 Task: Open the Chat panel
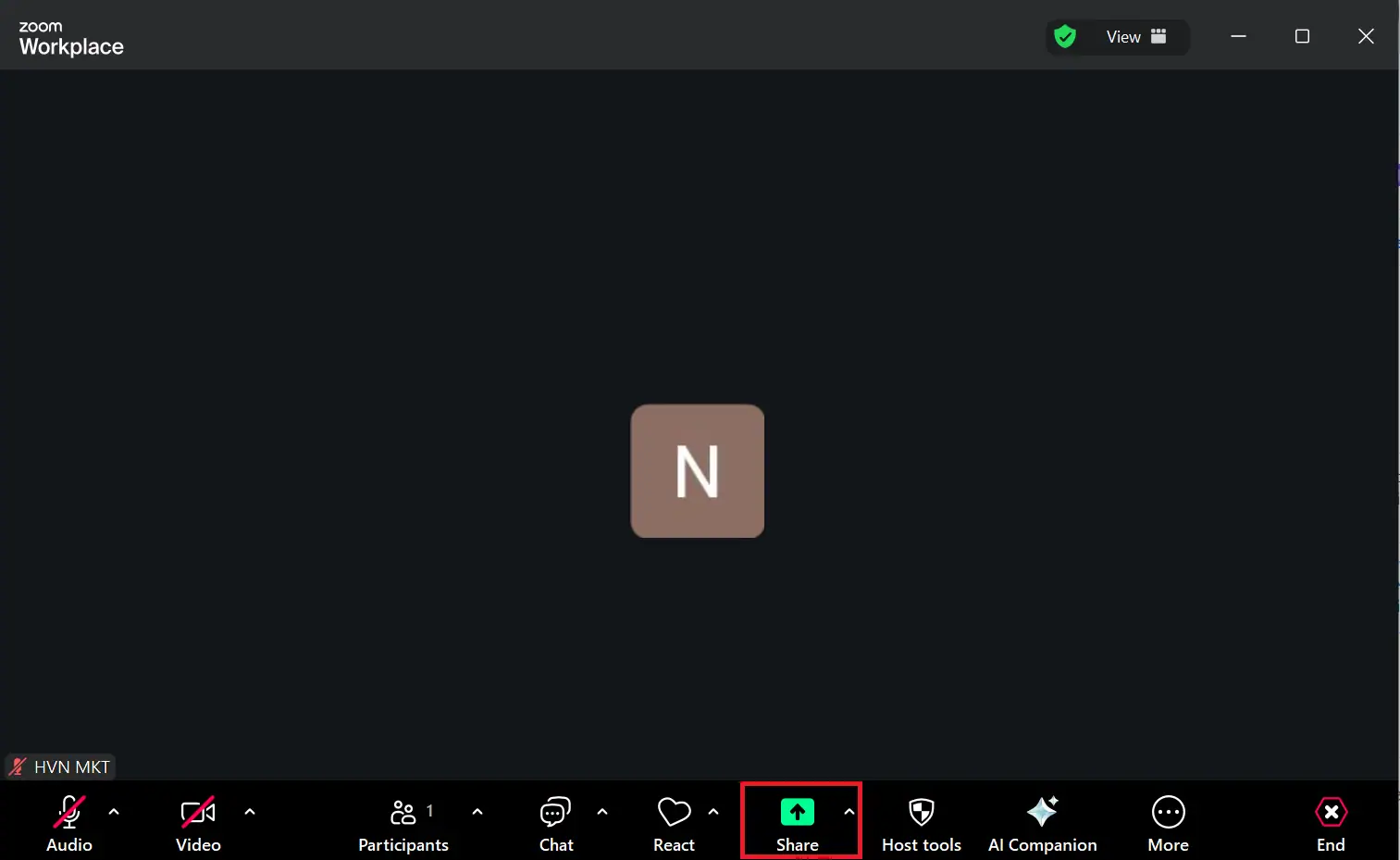pos(556,822)
